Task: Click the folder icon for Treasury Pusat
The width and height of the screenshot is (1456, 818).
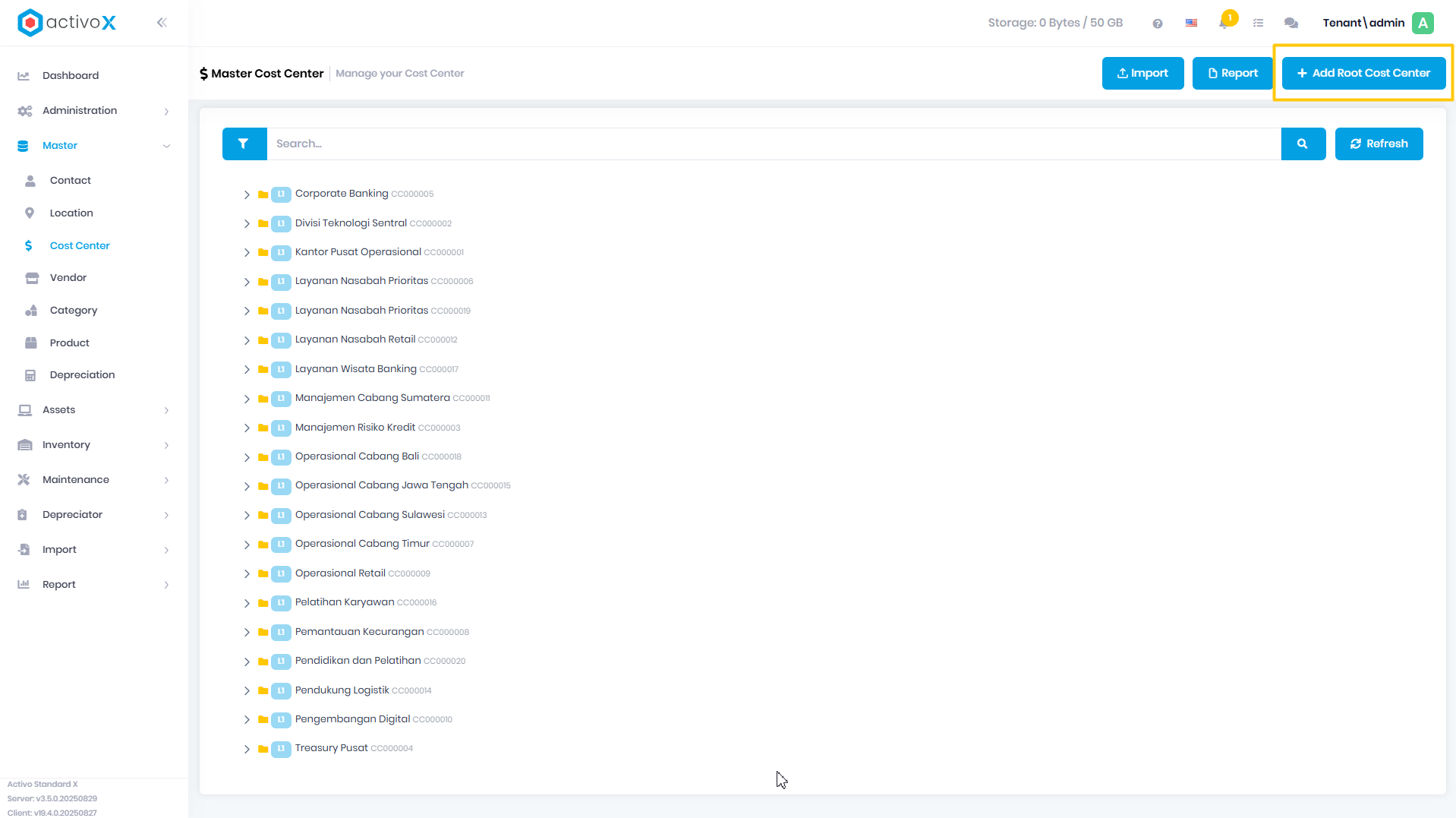Action: (x=263, y=749)
